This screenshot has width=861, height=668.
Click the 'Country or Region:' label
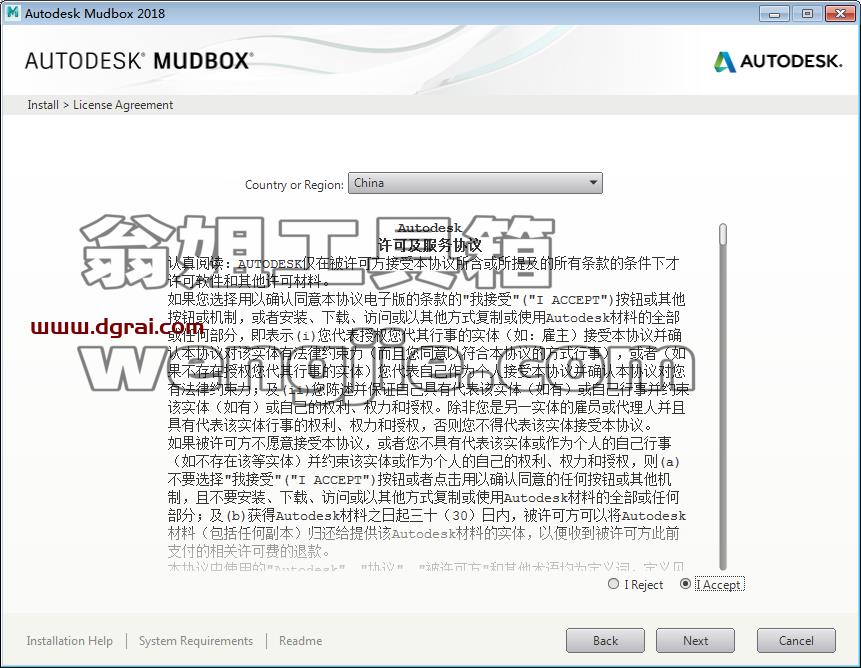point(294,184)
